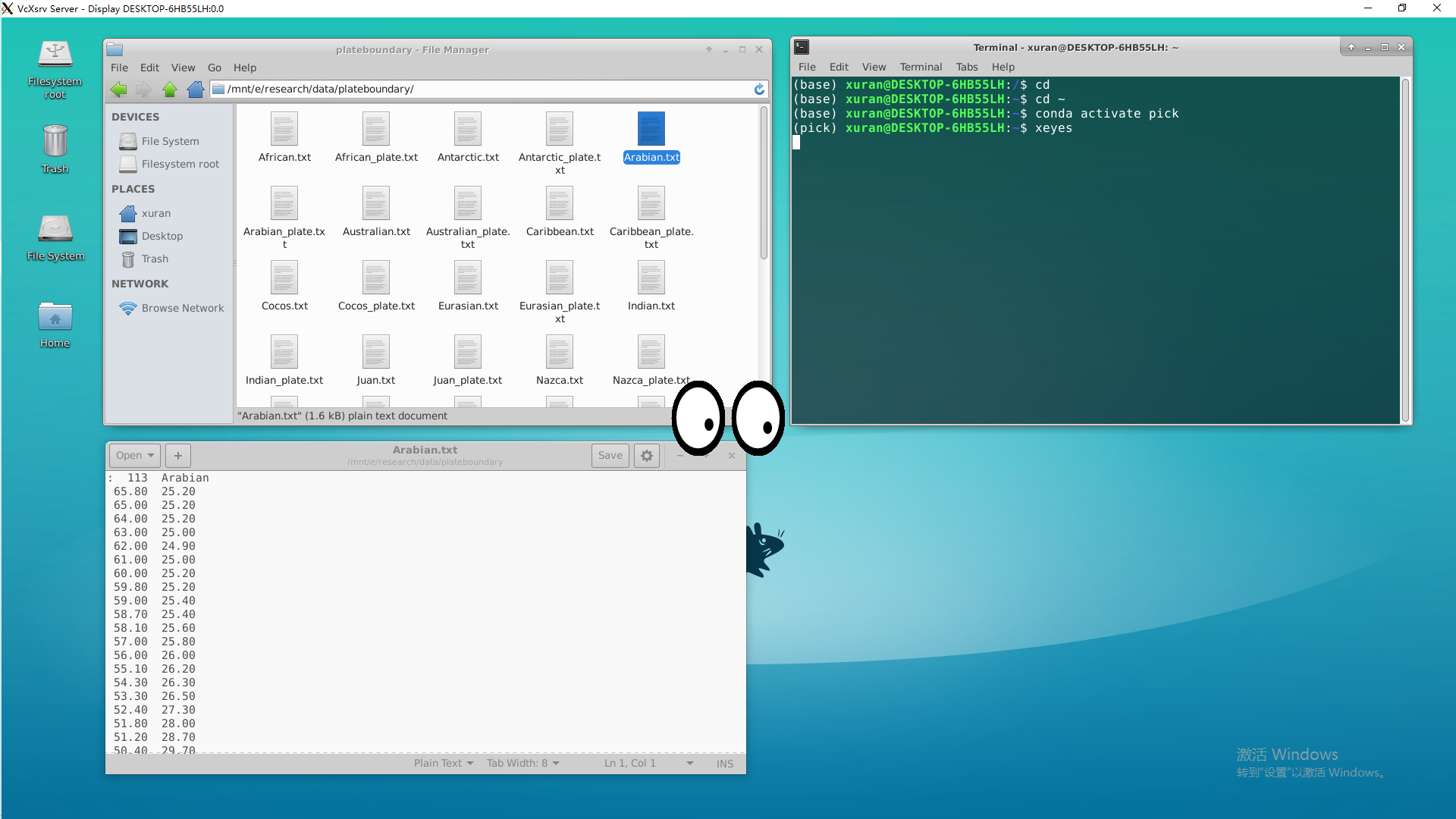Click the File Manager vertical scrollbar
This screenshot has width=1456, height=819.
(764, 184)
